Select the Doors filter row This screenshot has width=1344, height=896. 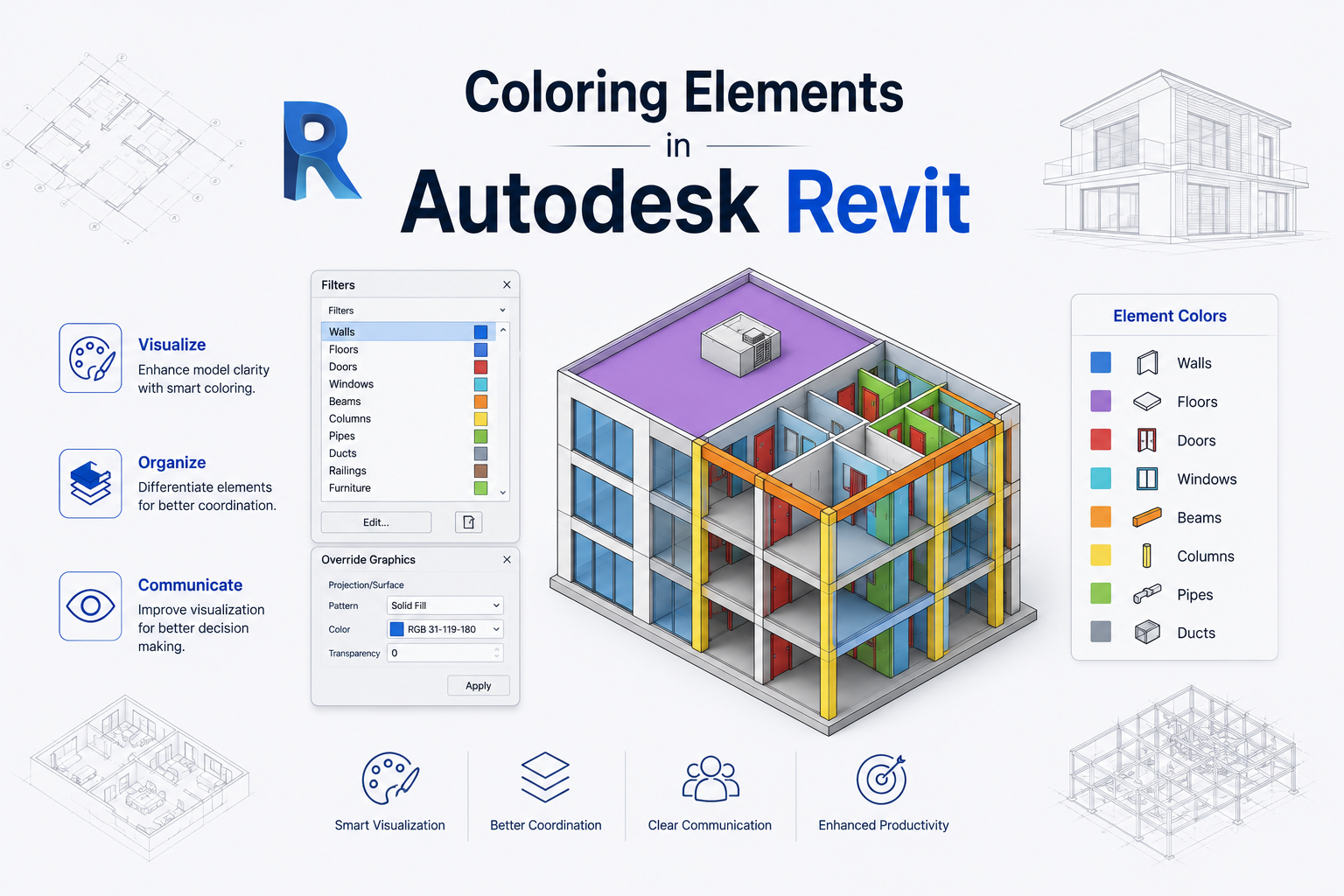pos(409,367)
